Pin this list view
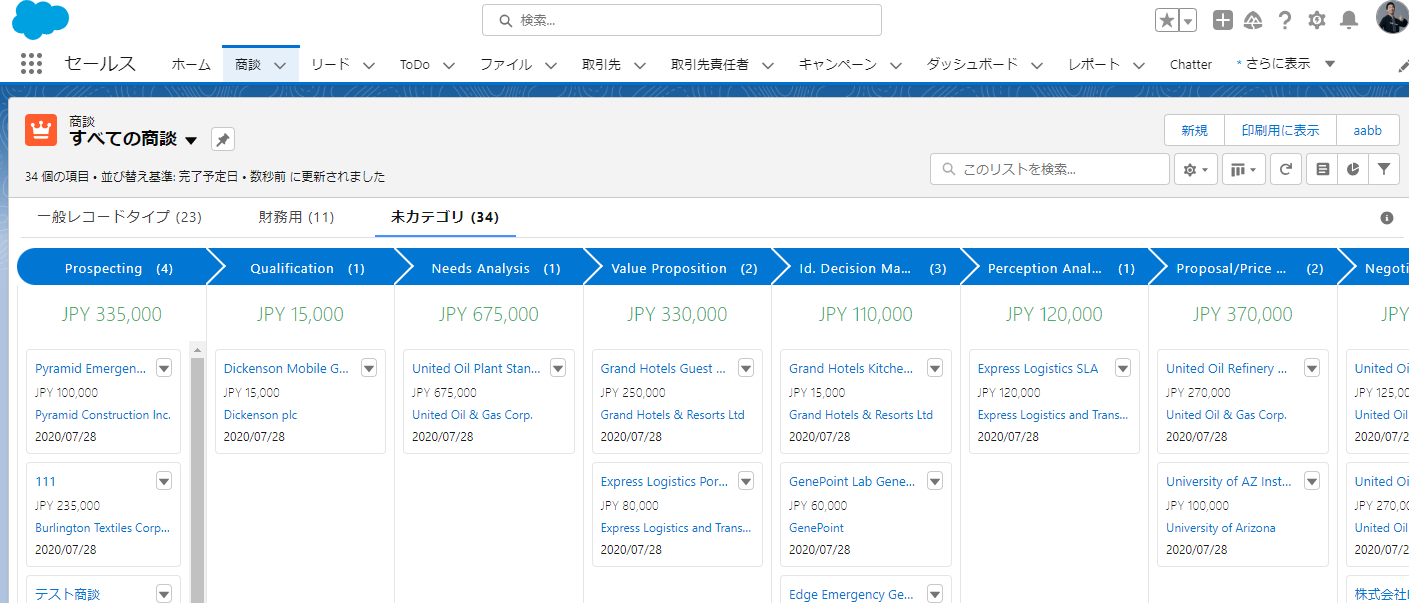 coord(223,139)
